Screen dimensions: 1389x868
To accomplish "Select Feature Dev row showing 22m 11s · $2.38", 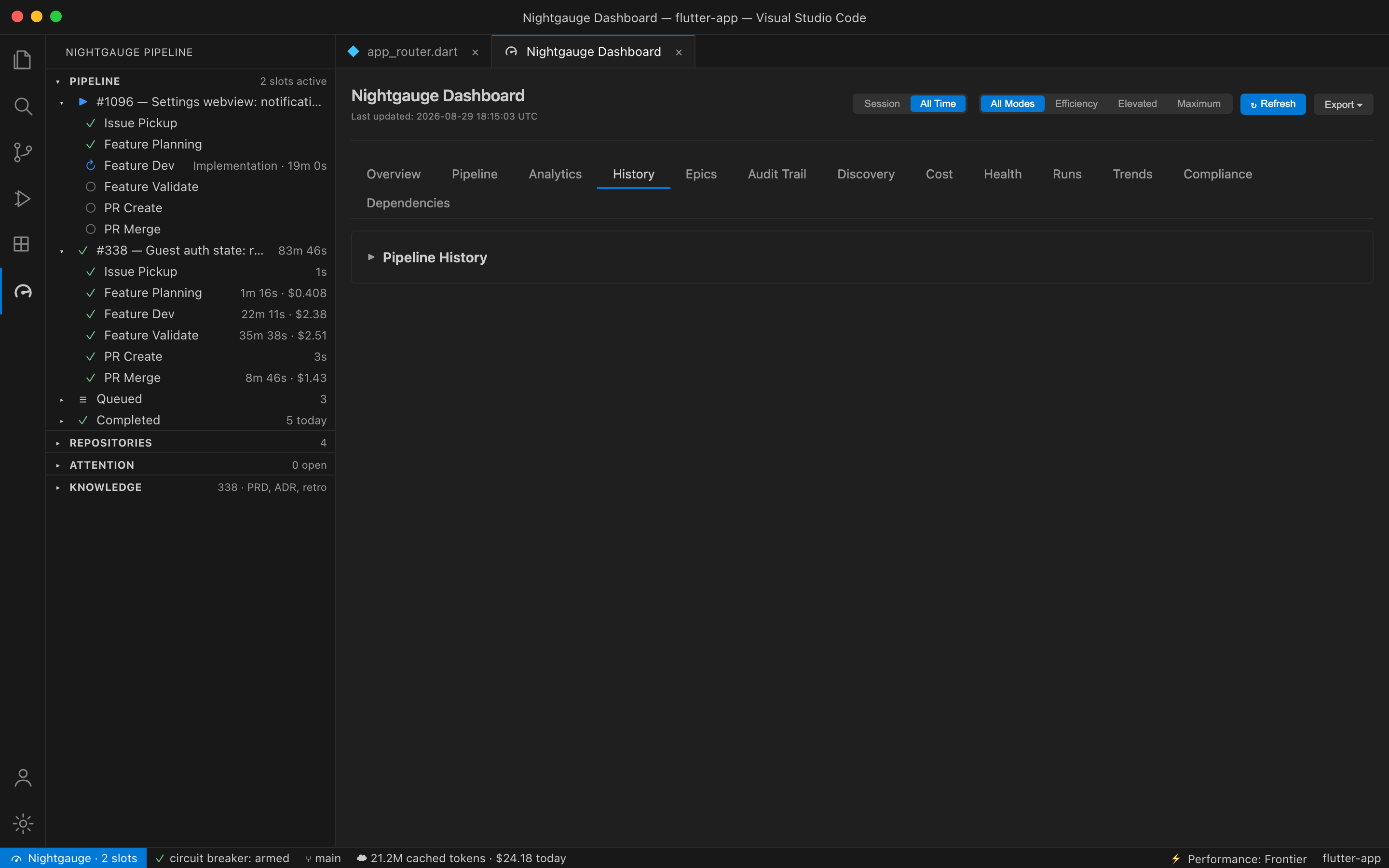I will tap(191, 314).
